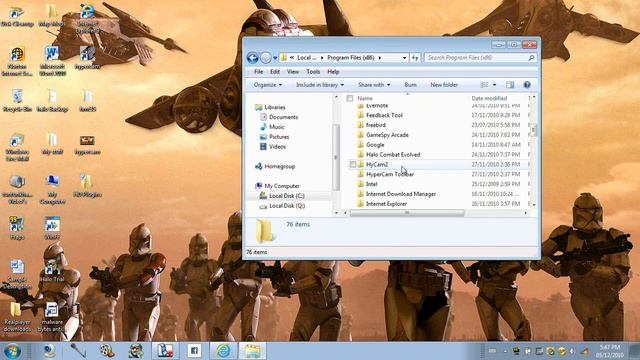This screenshot has width=640, height=360.
Task: Go back with the Explorer back arrow
Action: [252, 58]
